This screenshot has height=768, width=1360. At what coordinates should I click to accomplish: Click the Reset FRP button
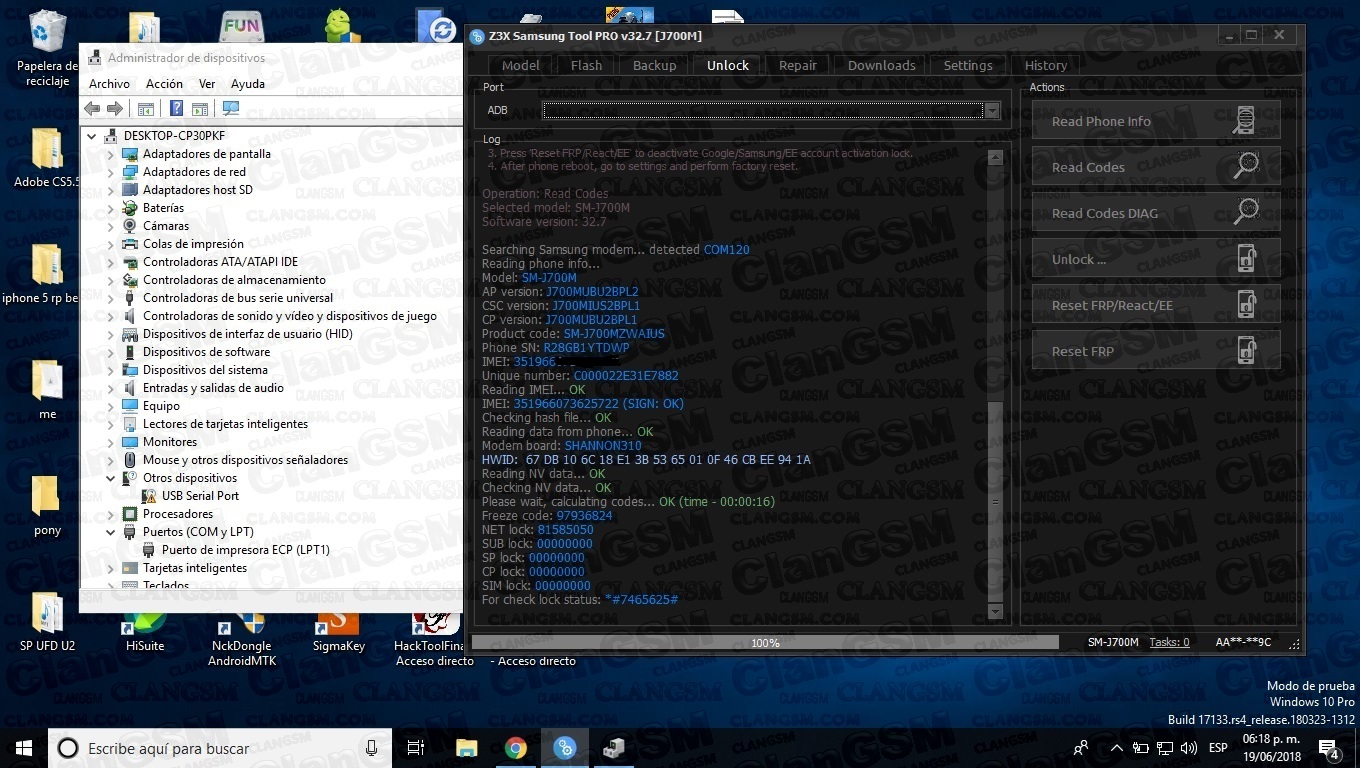[x=1156, y=351]
